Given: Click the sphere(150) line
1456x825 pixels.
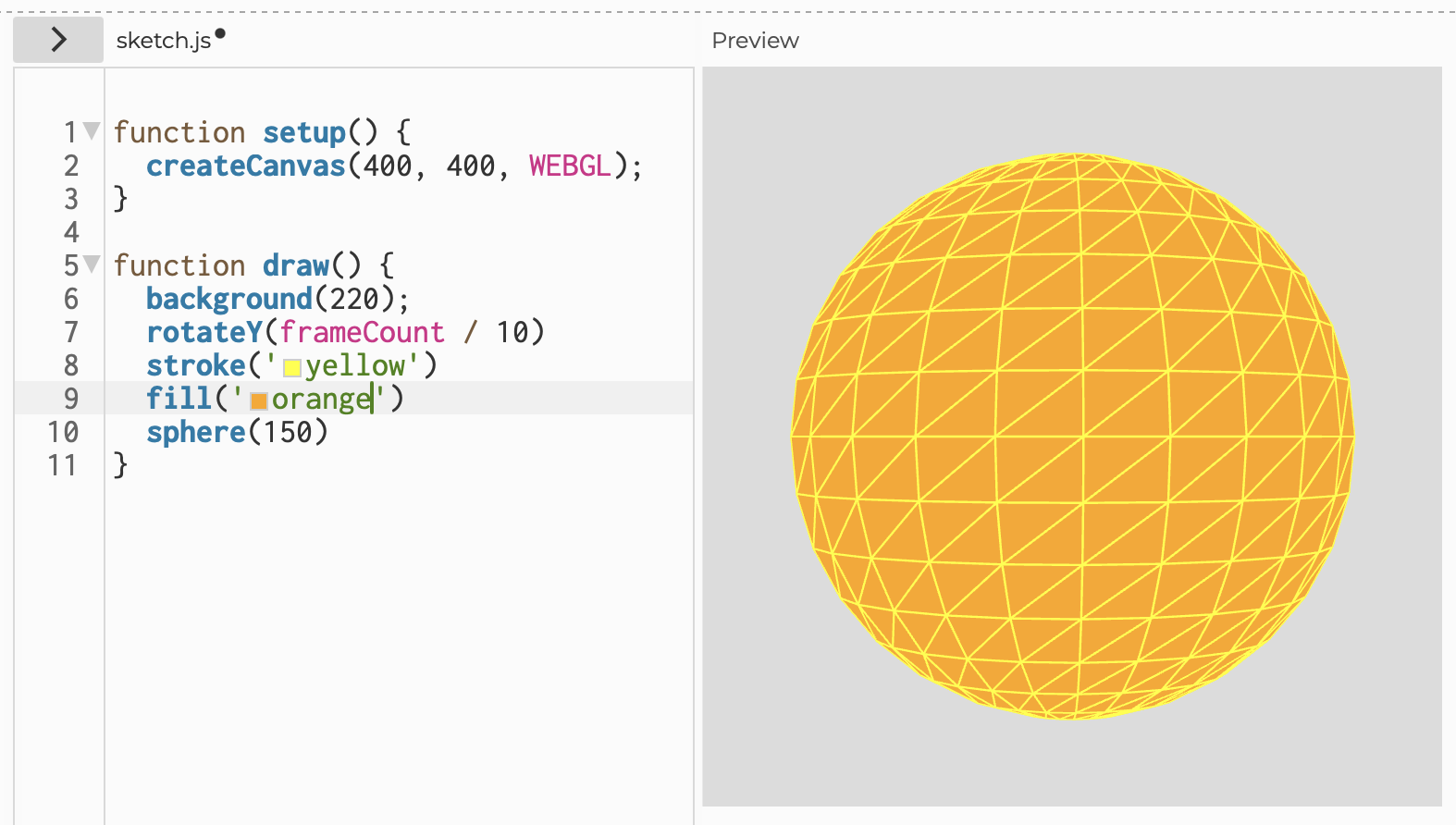Looking at the screenshot, I should click(x=237, y=432).
